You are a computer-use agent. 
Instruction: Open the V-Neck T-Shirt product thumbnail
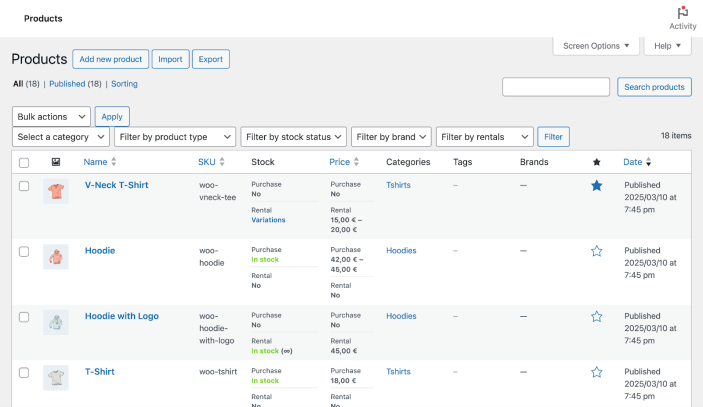point(56,191)
